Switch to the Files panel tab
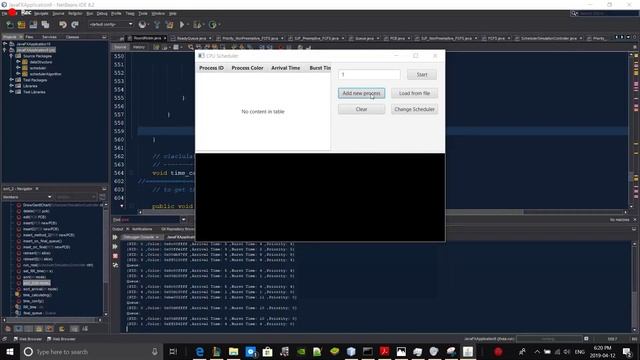Image resolution: width=640 pixels, height=360 pixels. 29,37
